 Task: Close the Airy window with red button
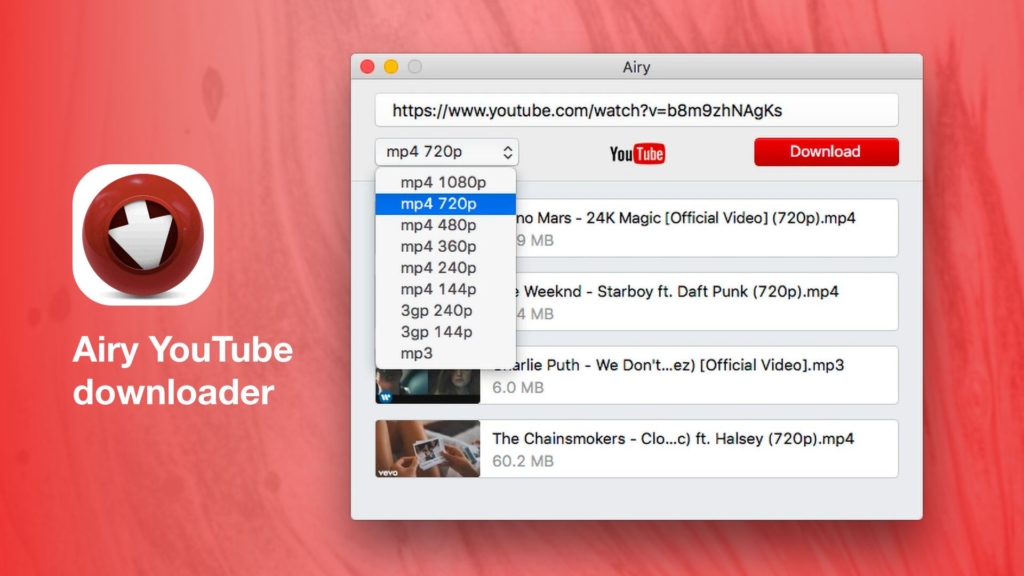(367, 67)
